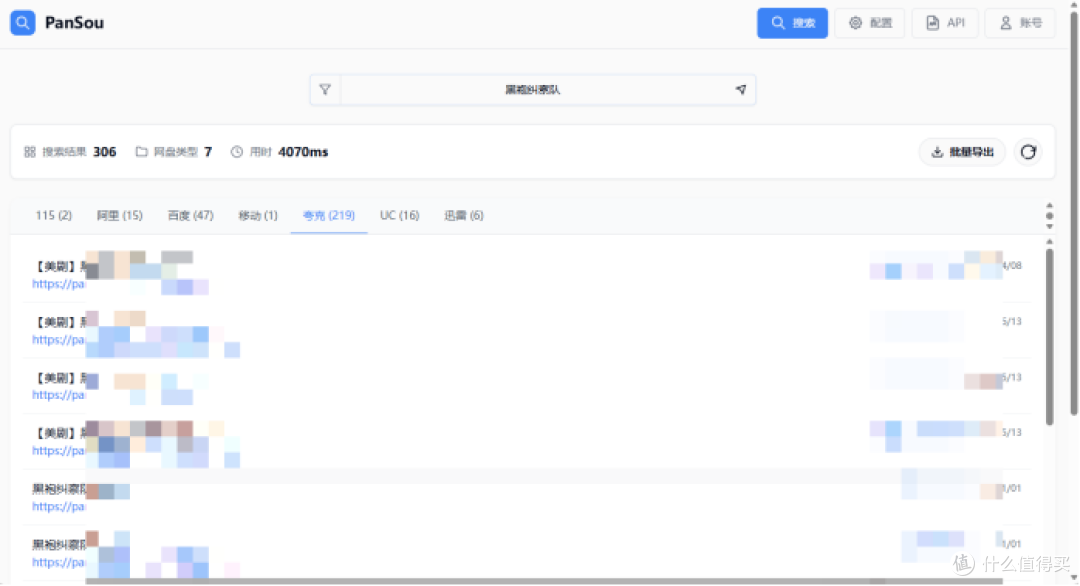Click the folder icon beside 网盘类型

141,151
